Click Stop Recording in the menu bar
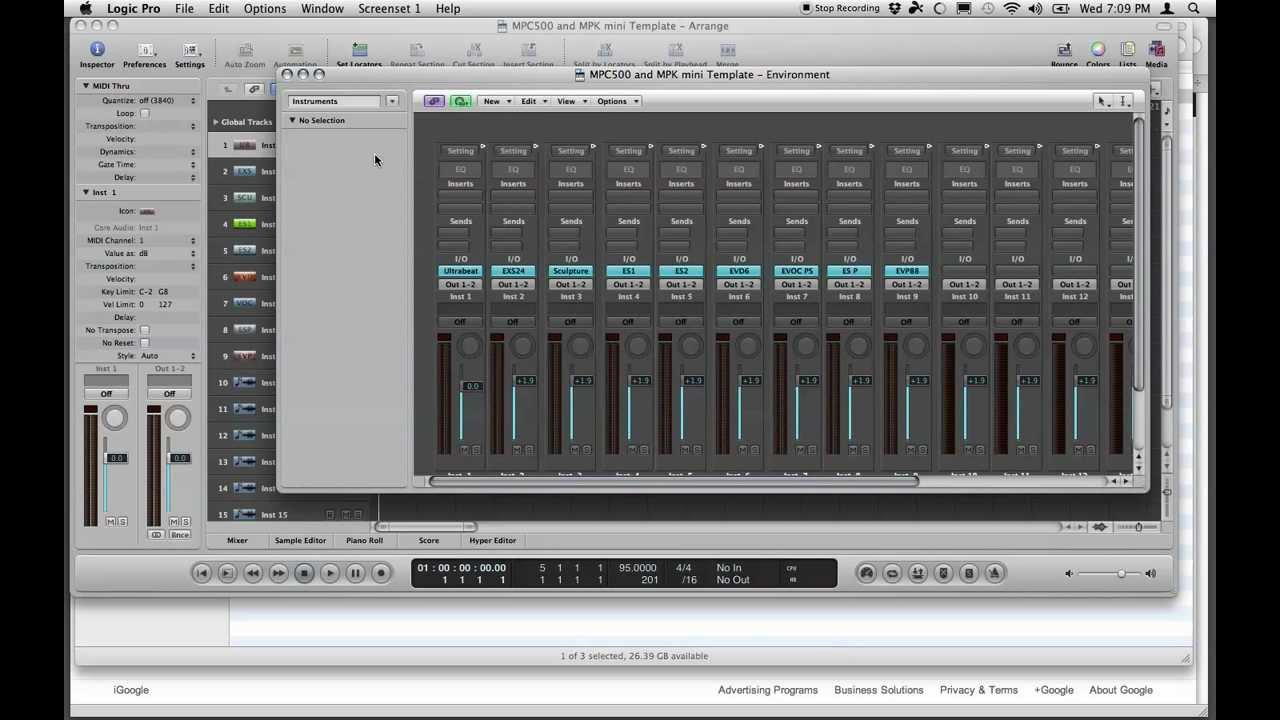Viewport: 1280px width, 720px height. coord(838,9)
